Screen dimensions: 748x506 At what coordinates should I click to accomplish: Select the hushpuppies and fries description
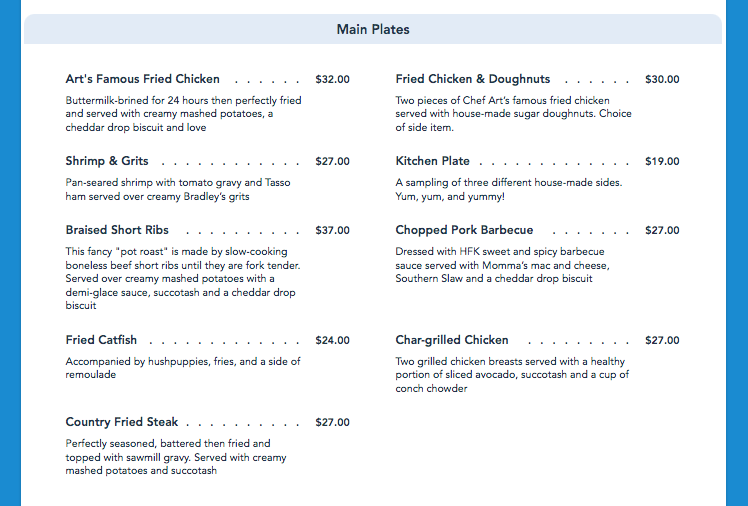click(182, 368)
